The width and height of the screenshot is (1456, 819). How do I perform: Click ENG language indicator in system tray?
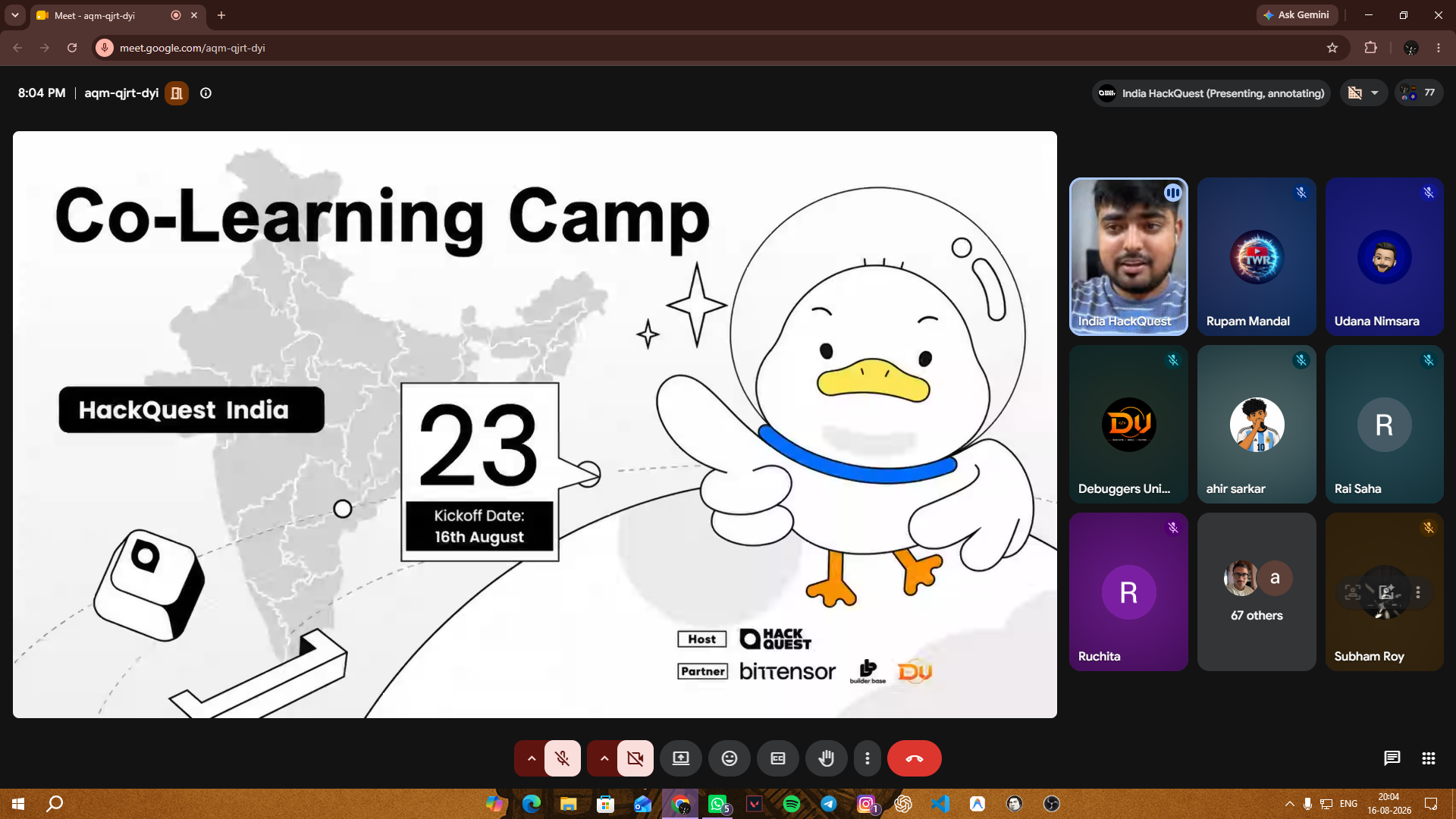pyautogui.click(x=1348, y=804)
